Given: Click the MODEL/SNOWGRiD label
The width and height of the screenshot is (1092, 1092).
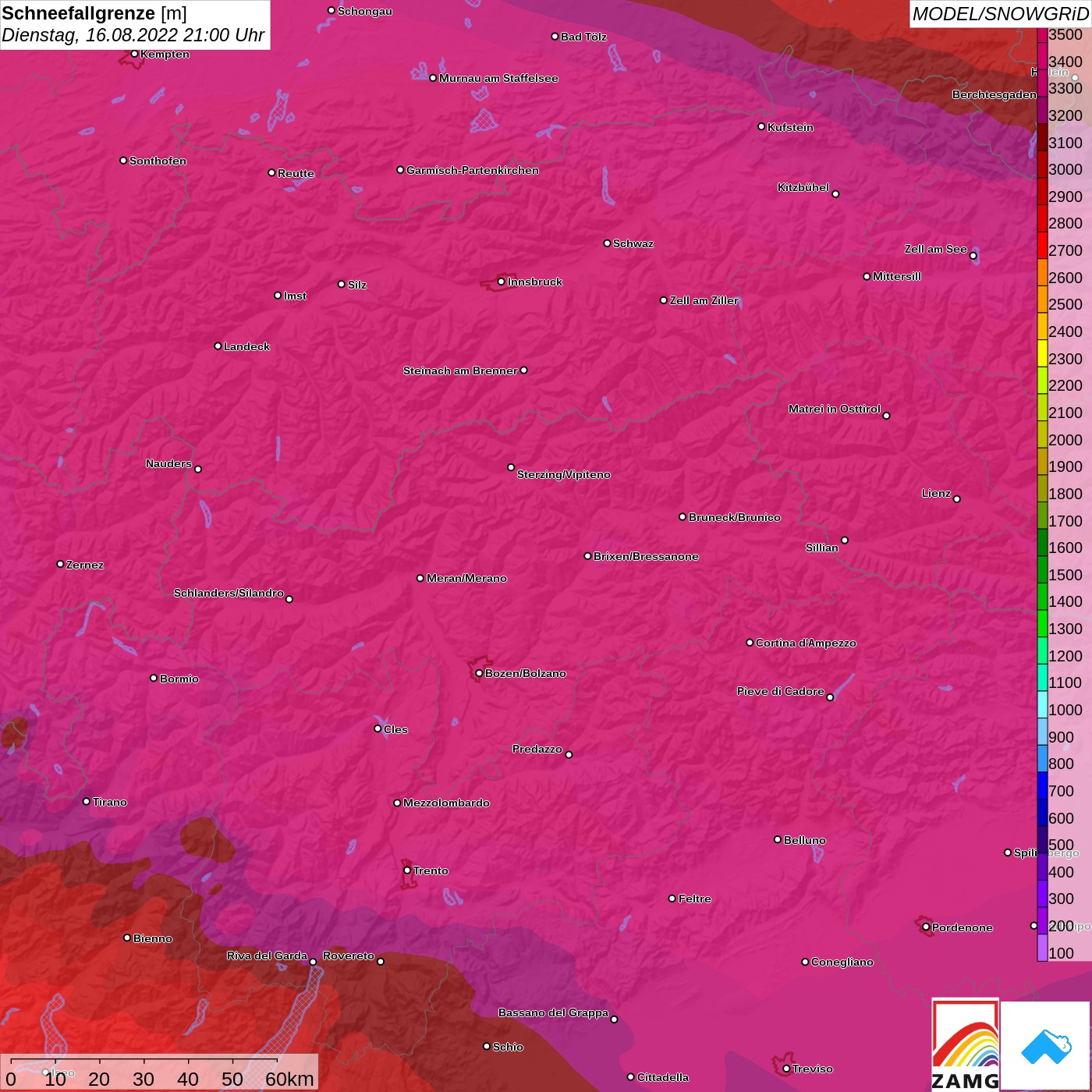Looking at the screenshot, I should tap(1000, 14).
